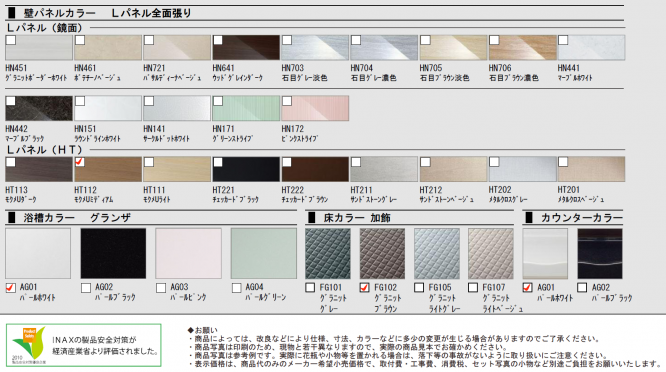Click the FG101 granite gray floor thumbnail
Screen dimensions: 666x372
tap(328, 254)
